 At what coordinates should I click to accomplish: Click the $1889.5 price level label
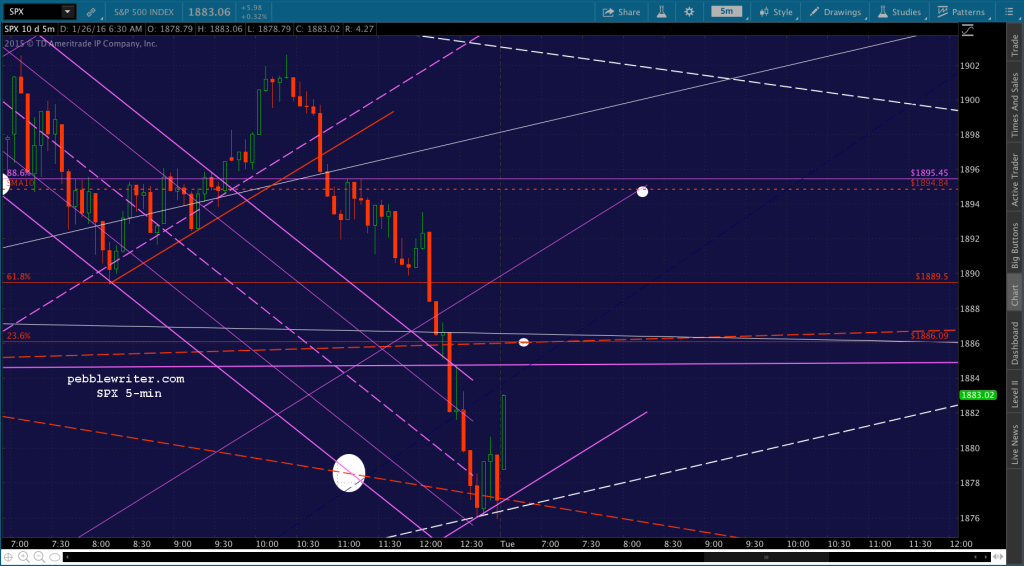(931, 277)
